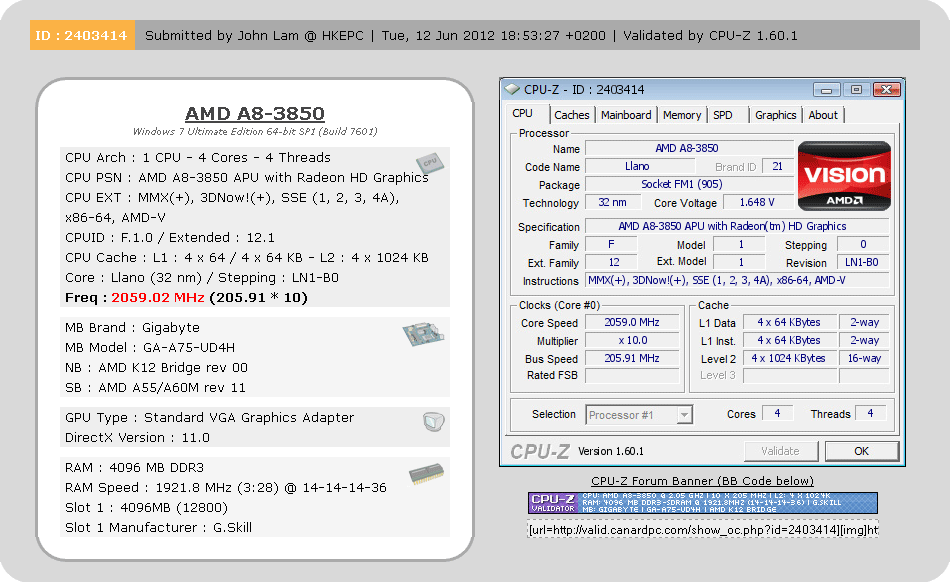Click the Submitted by John Lam @ HKEPC text

click(254, 35)
